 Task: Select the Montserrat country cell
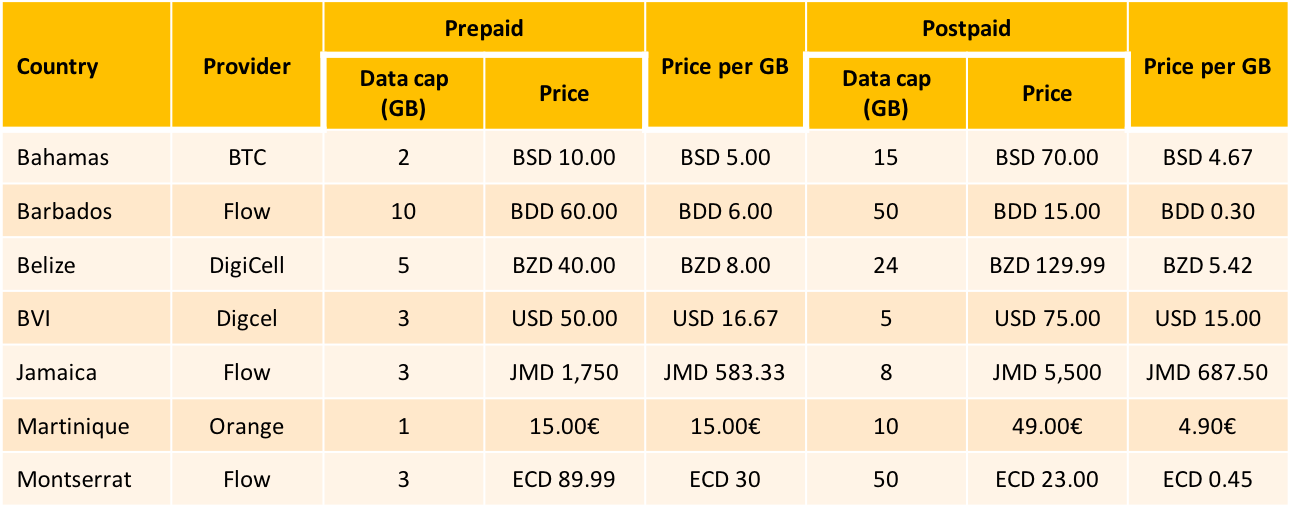[x=74, y=479]
